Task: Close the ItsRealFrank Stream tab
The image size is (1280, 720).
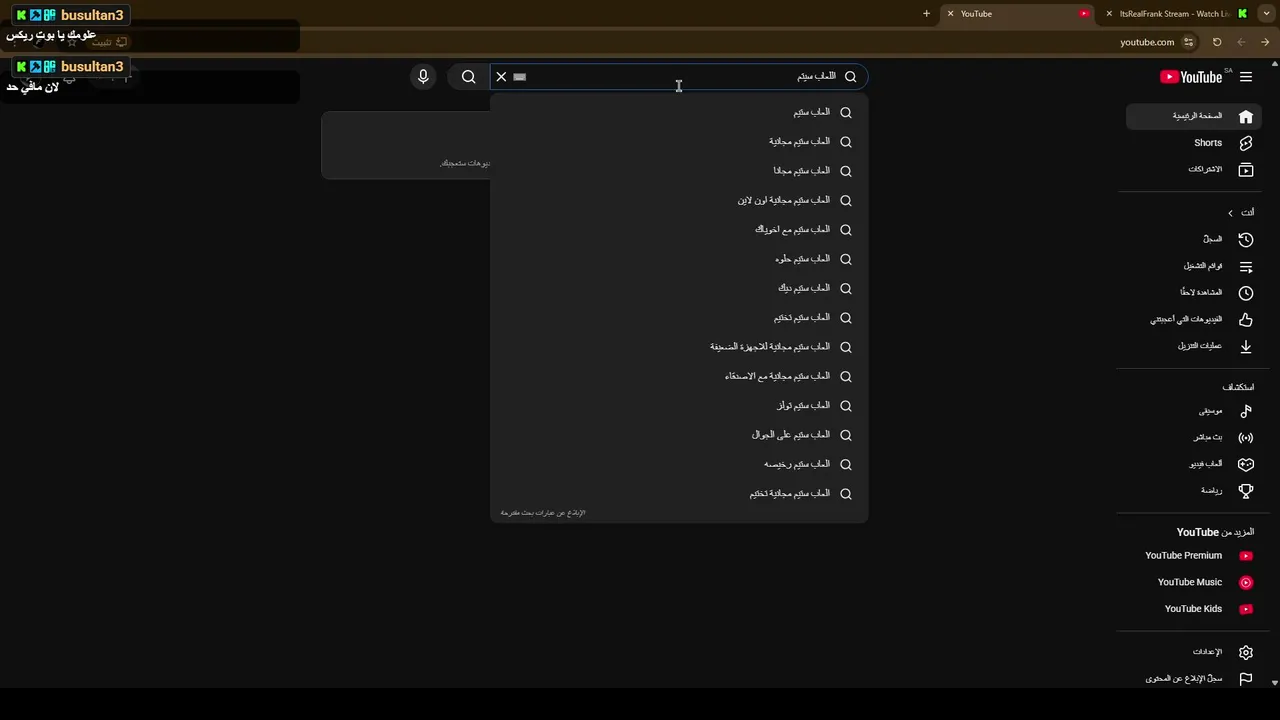Action: [x=1109, y=14]
